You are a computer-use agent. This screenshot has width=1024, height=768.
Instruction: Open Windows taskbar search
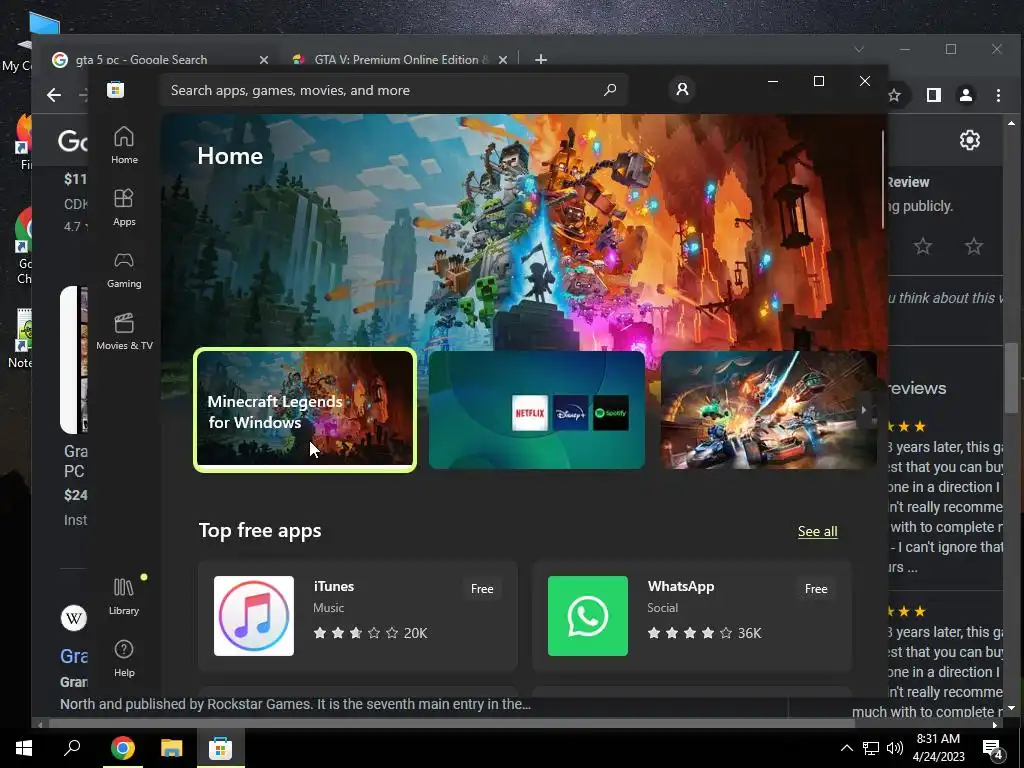click(72, 748)
